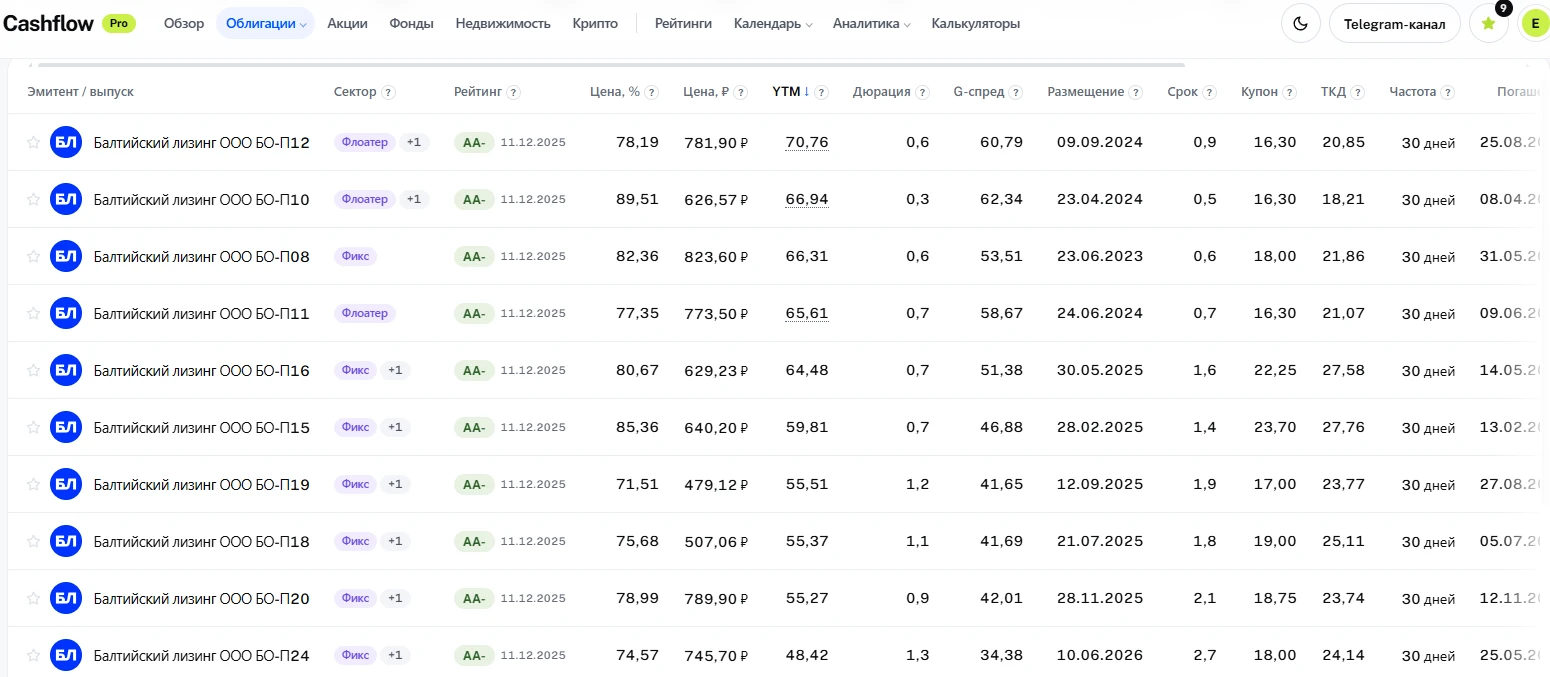
Task: Switch to Недвижимость section
Action: (503, 23)
